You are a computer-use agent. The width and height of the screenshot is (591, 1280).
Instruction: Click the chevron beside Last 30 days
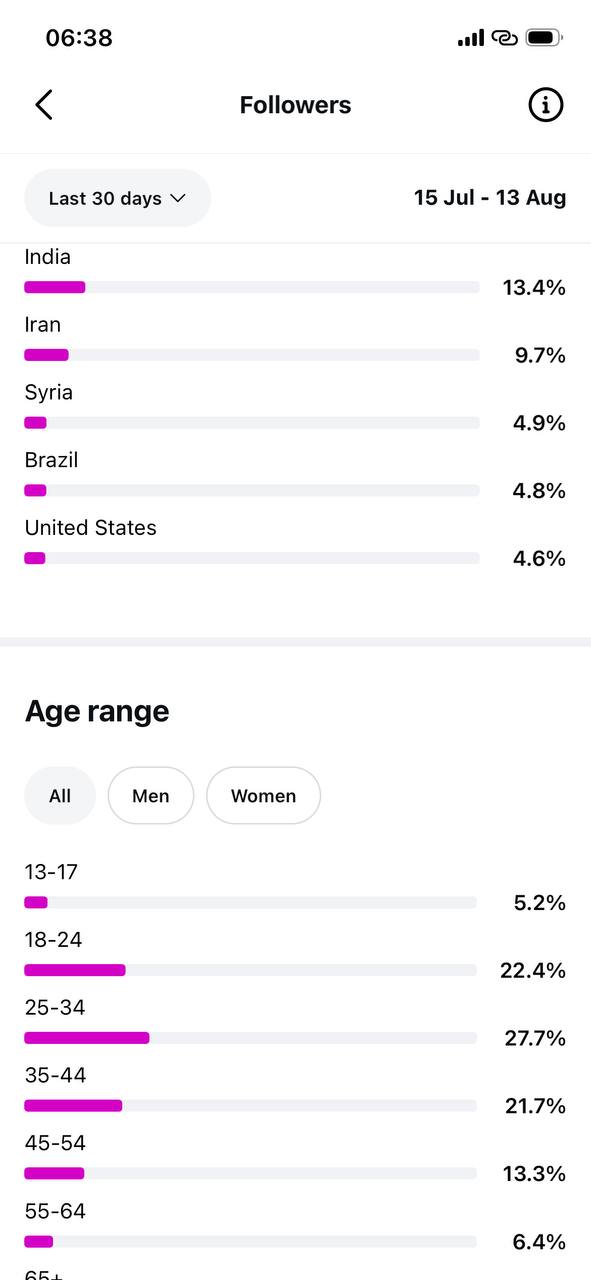178,198
